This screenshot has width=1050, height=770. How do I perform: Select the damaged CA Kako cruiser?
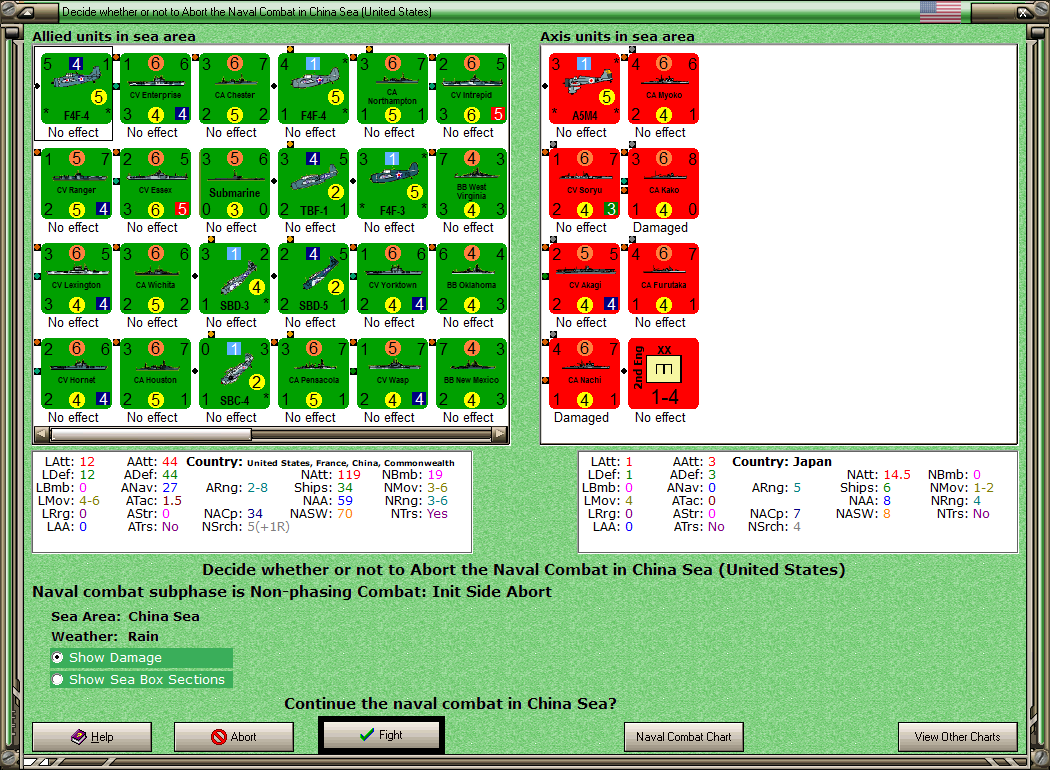663,184
